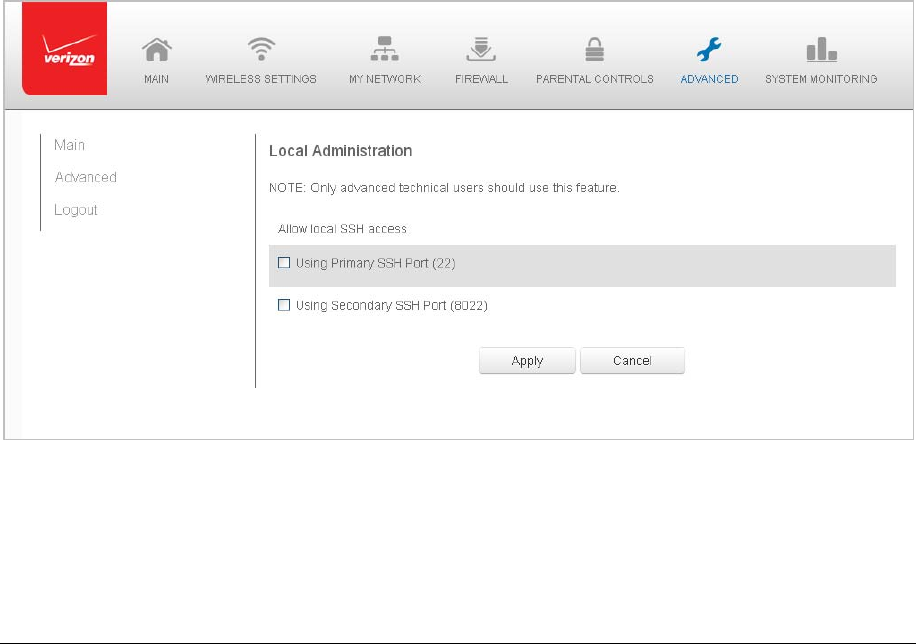This screenshot has width=916, height=644.
Task: Click the Allow local SSH access label
Action: pos(342,228)
